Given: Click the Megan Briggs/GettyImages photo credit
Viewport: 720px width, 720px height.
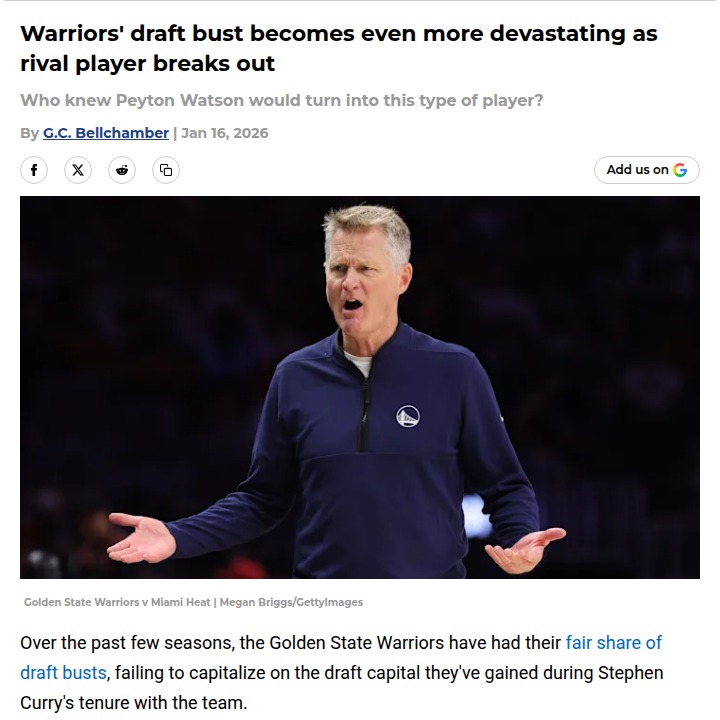Looking at the screenshot, I should pos(291,602).
